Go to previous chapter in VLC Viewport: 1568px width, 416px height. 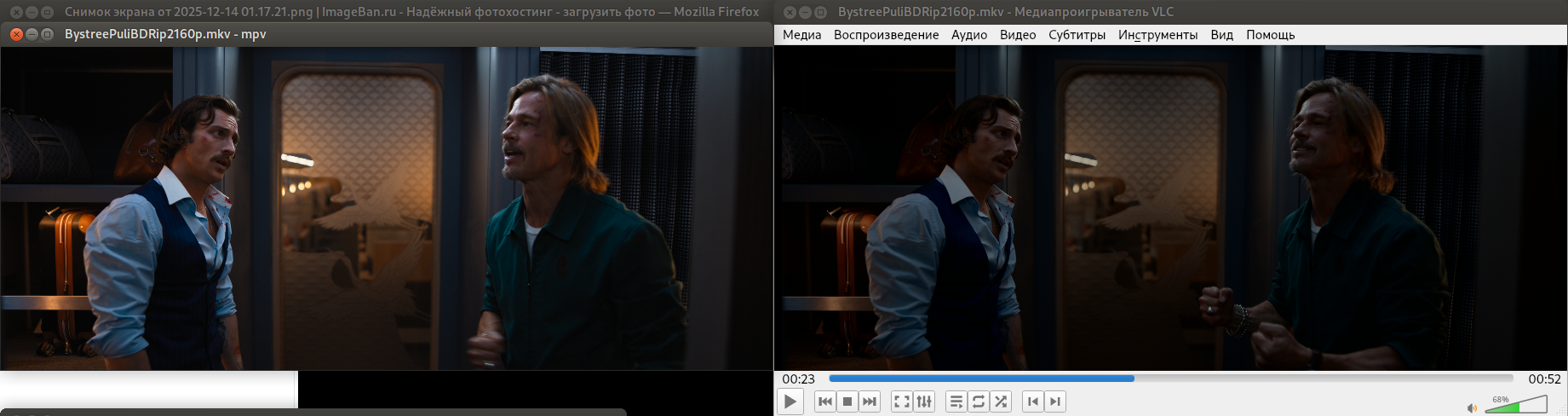click(x=1033, y=402)
